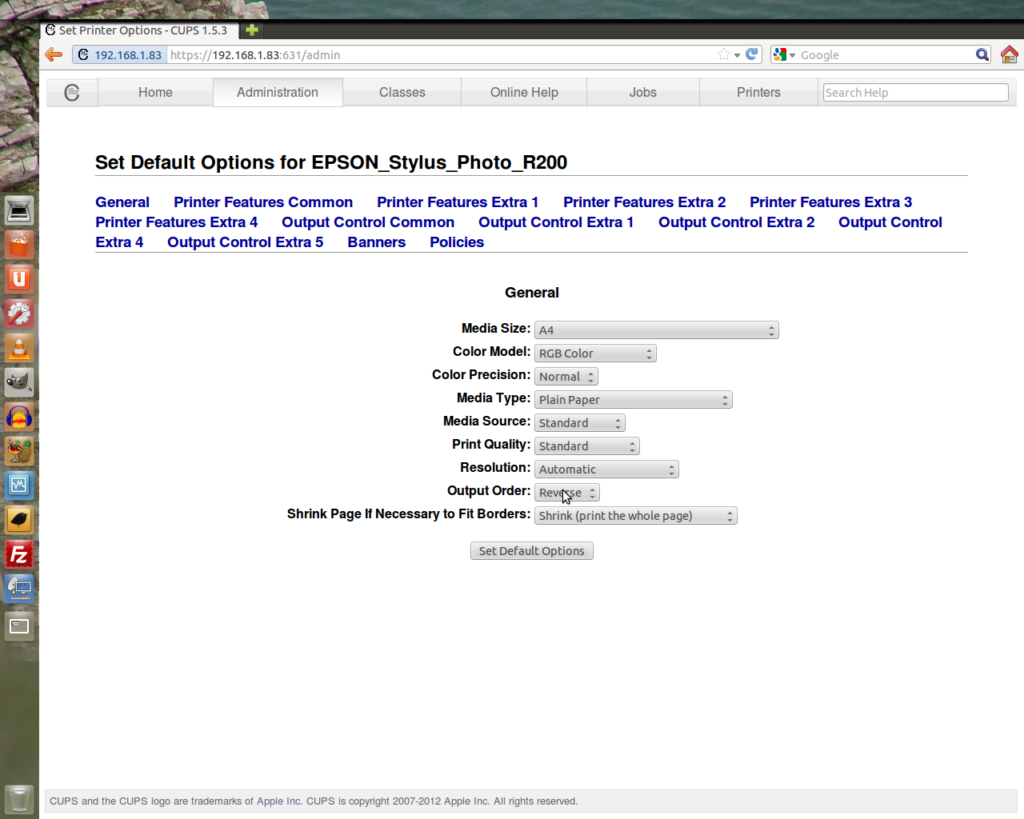Open the Trash in the dock
Viewport: 1024px width, 819px height.
coord(19,799)
